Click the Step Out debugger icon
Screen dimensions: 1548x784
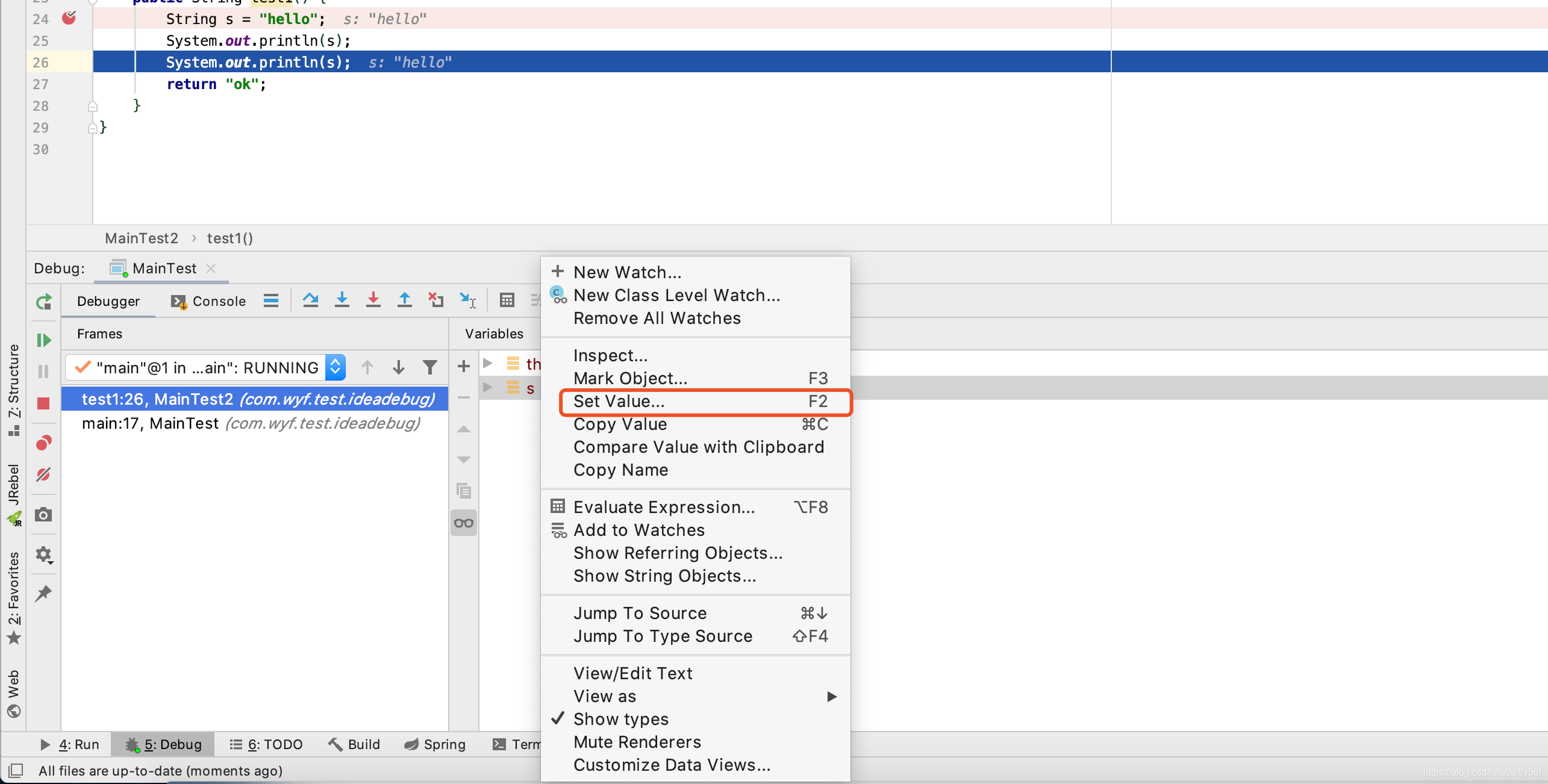(x=405, y=300)
